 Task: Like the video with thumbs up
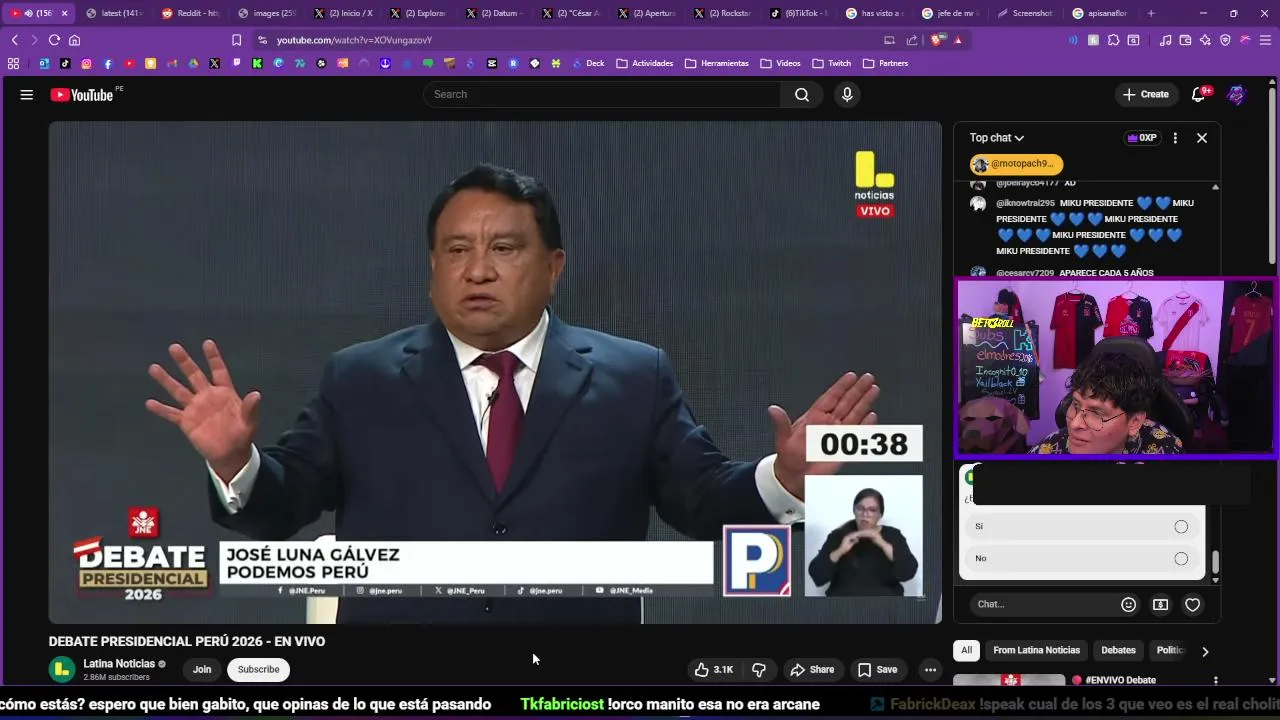click(714, 669)
